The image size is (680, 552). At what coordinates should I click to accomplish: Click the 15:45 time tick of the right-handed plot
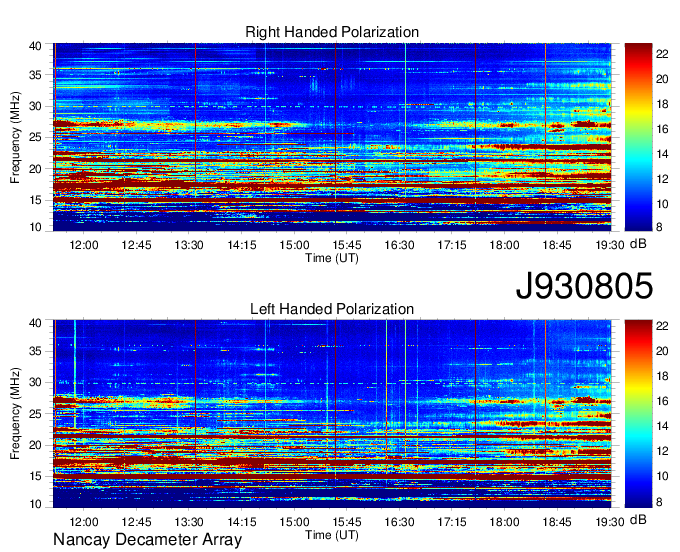pyautogui.click(x=347, y=245)
